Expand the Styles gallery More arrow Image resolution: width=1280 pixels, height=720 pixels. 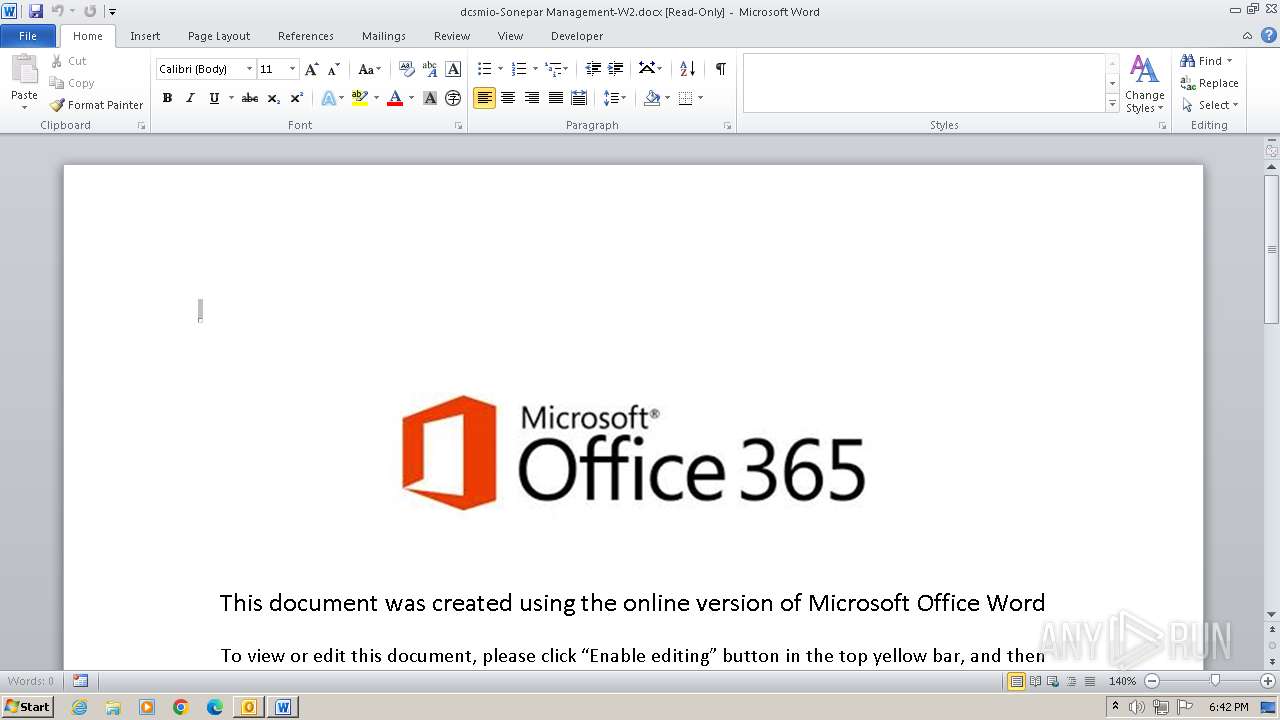click(1112, 104)
